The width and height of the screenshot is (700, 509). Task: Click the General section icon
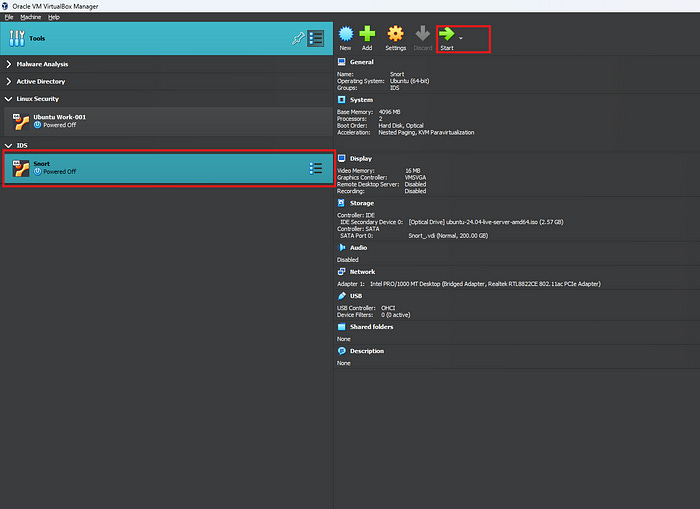342,62
